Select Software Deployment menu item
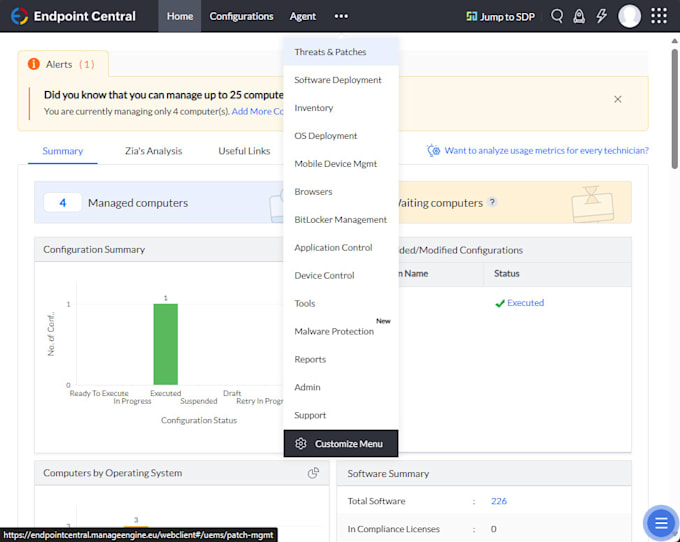This screenshot has width=680, height=542. pos(341,80)
